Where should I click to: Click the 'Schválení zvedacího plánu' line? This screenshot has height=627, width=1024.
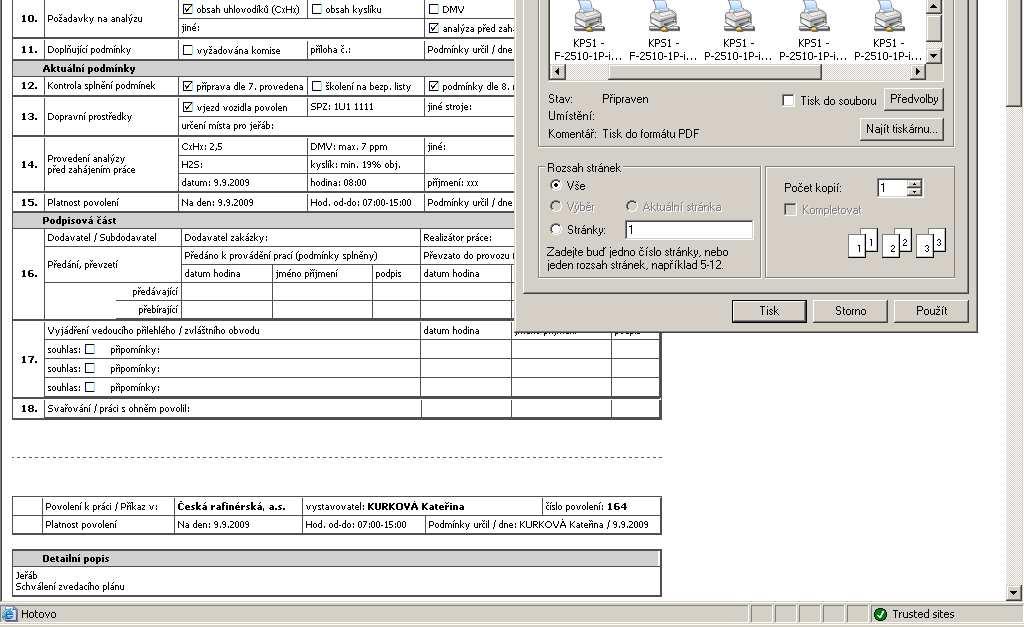click(70, 587)
